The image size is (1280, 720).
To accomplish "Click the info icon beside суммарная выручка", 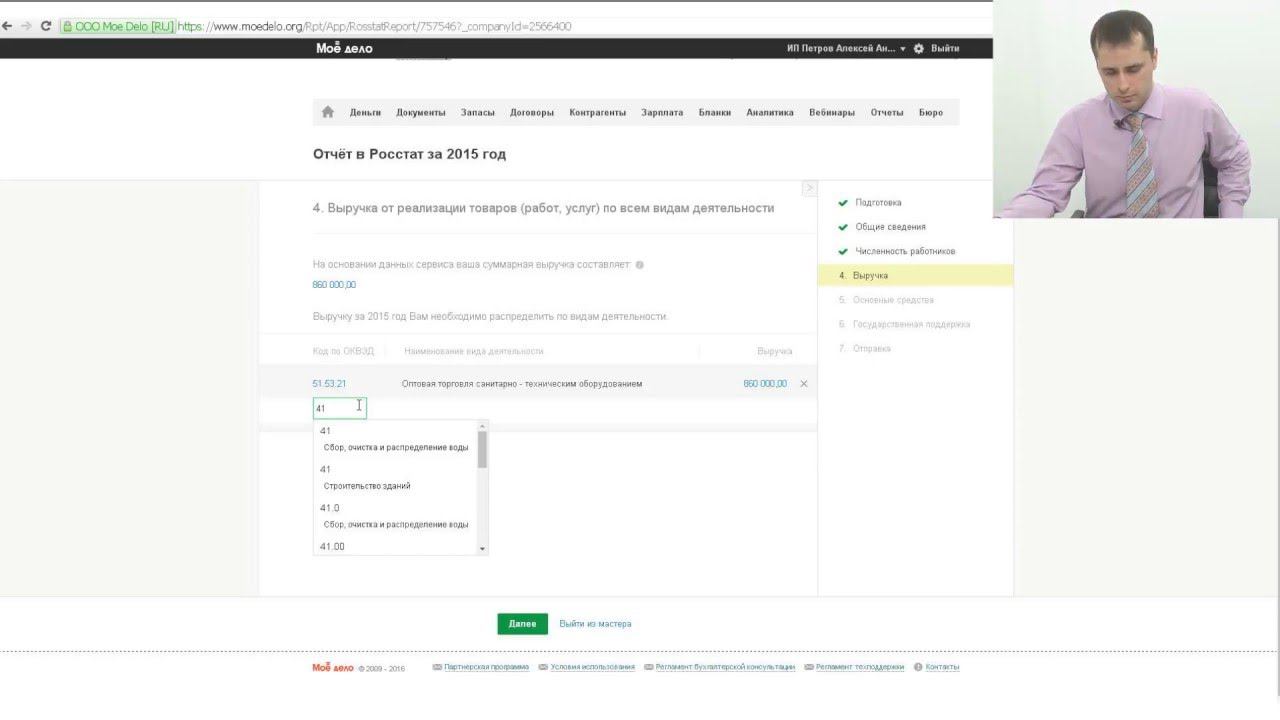I will tap(640, 265).
